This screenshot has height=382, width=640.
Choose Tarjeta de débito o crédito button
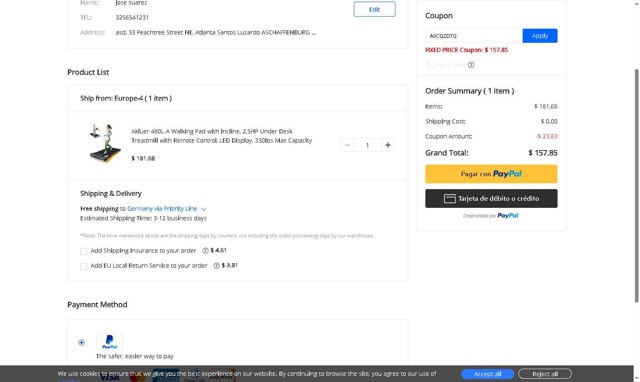click(491, 198)
